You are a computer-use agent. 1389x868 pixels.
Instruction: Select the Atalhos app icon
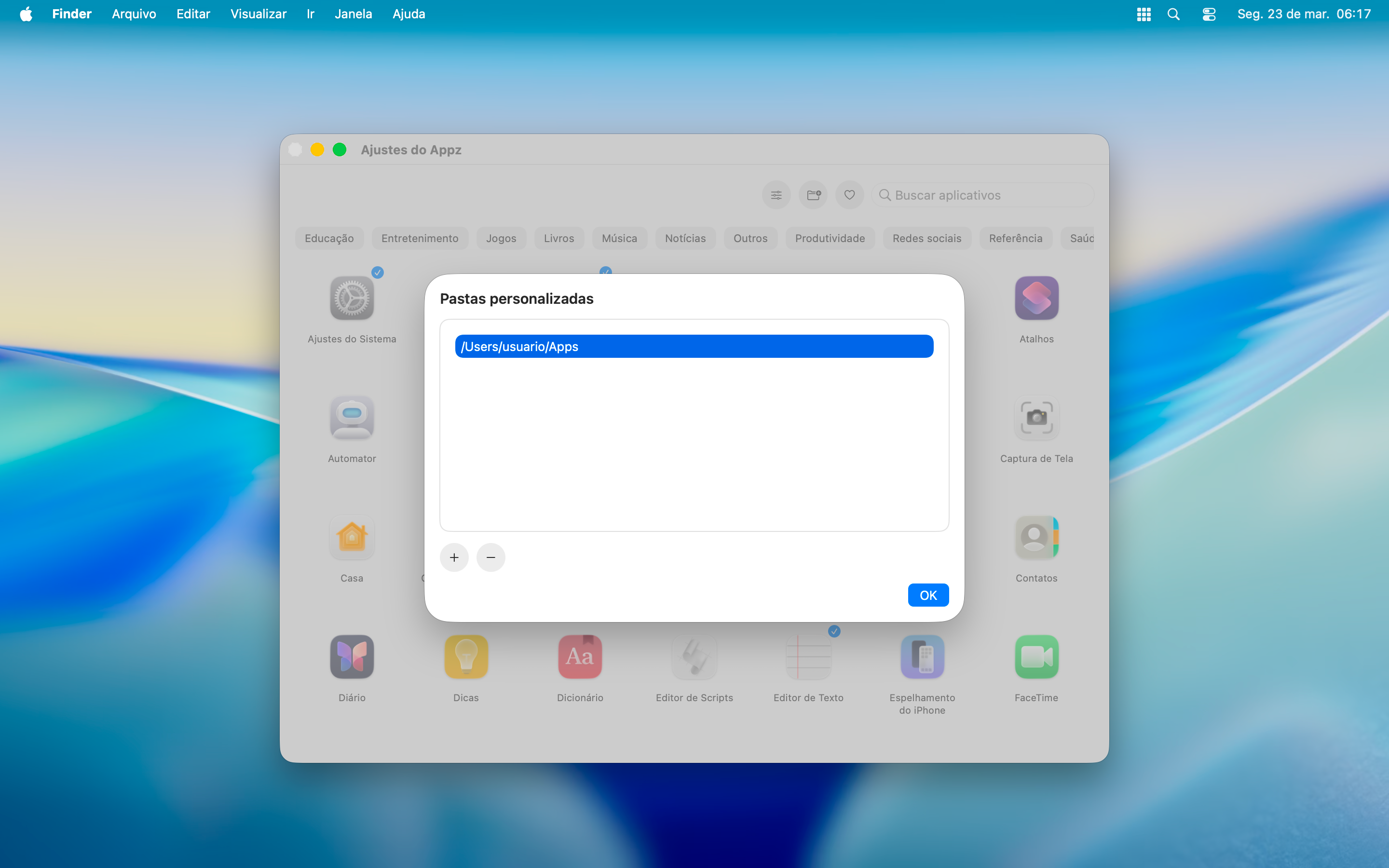(1035, 298)
